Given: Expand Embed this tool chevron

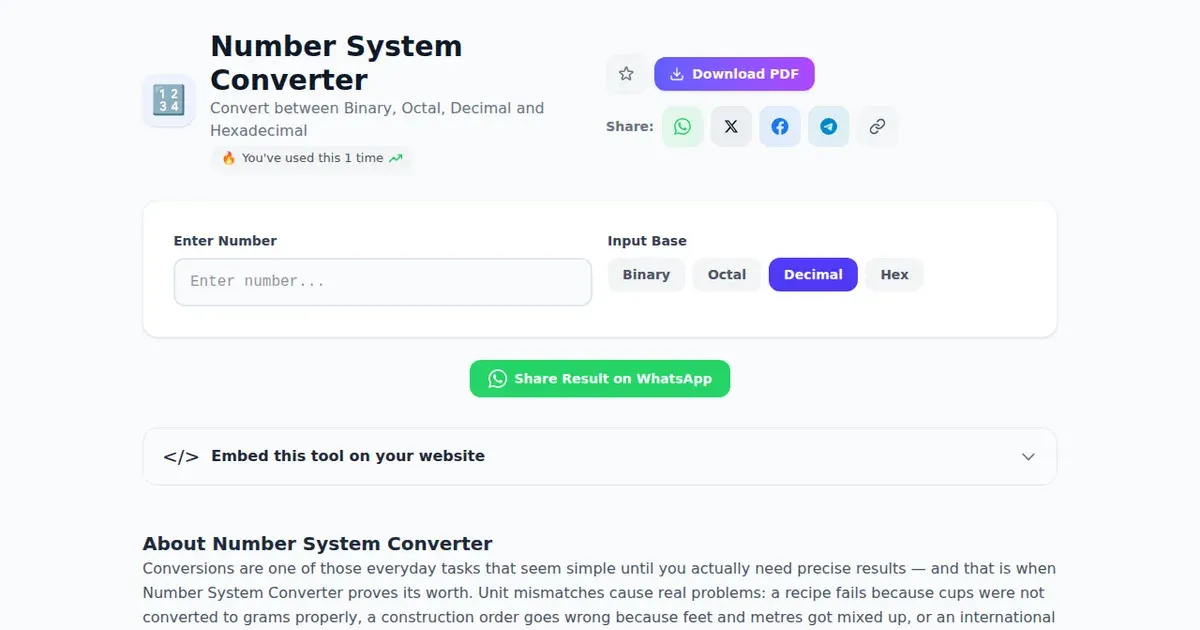Looking at the screenshot, I should [x=1028, y=457].
